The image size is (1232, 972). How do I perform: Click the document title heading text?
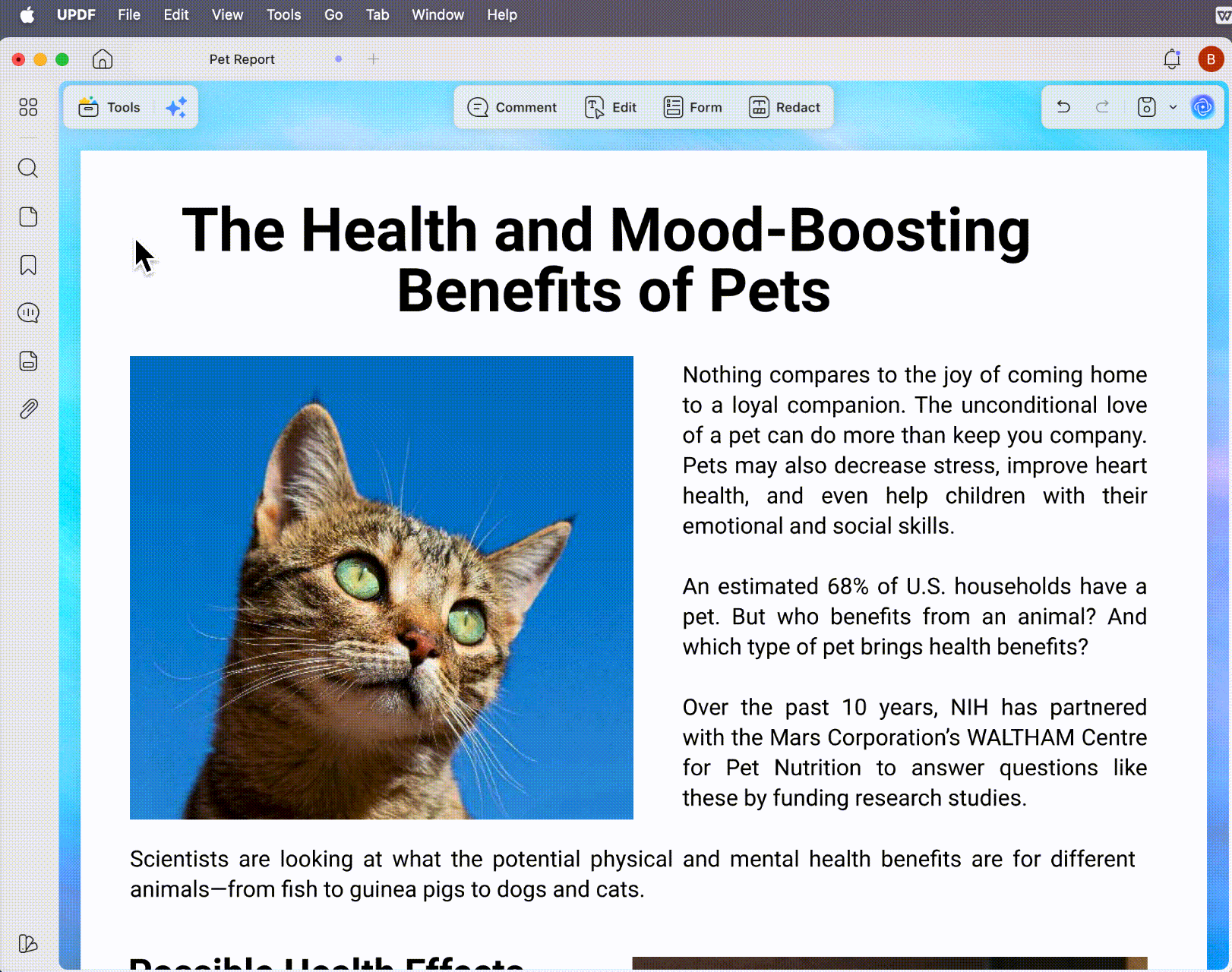(606, 260)
